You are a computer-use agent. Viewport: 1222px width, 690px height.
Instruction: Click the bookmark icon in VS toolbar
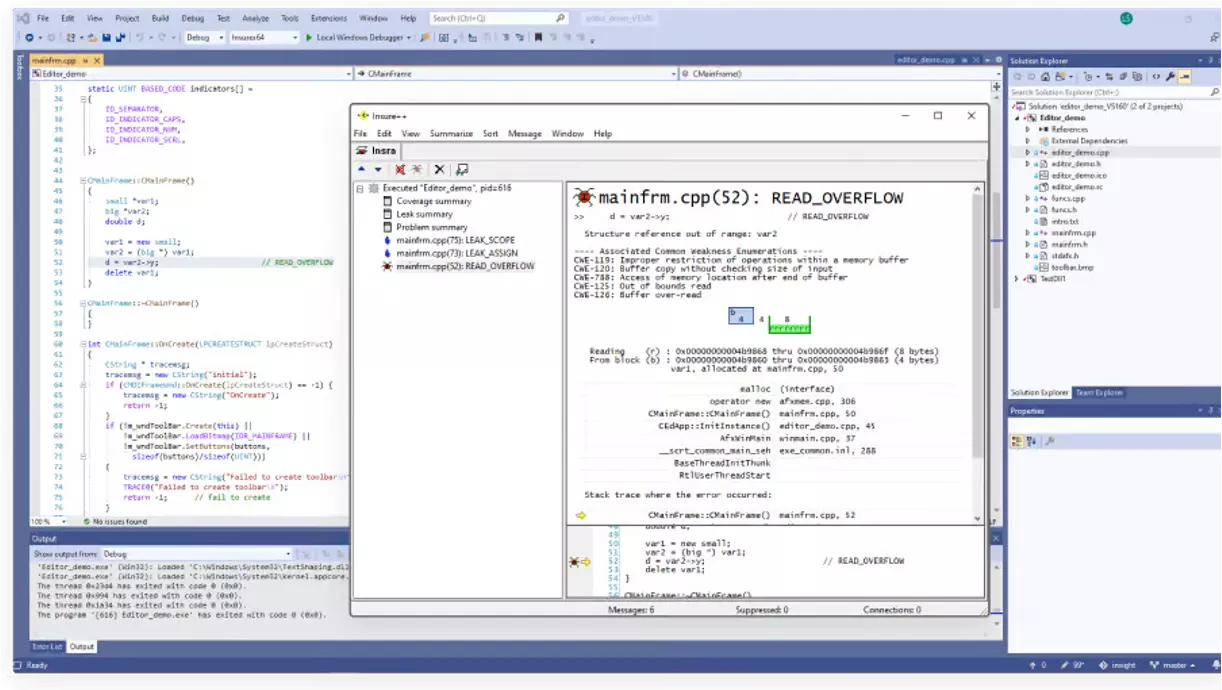click(x=538, y=38)
